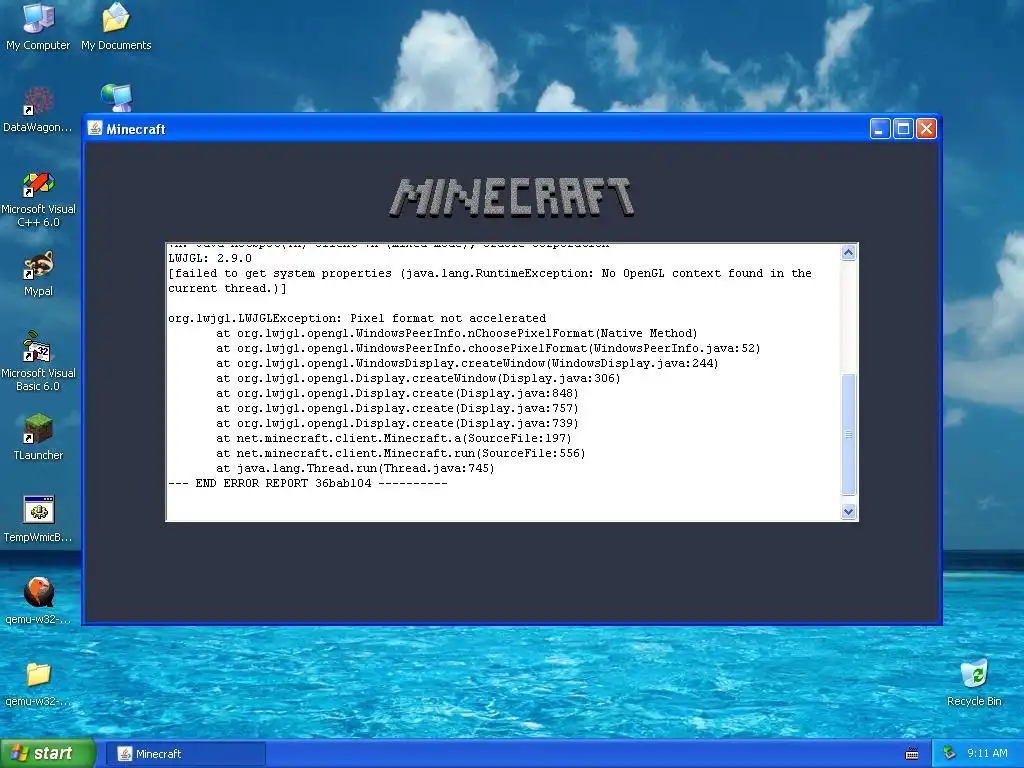Click 'Pixel format not accelerated' exception line
Viewport: 1024px width, 768px height.
[x=357, y=318]
